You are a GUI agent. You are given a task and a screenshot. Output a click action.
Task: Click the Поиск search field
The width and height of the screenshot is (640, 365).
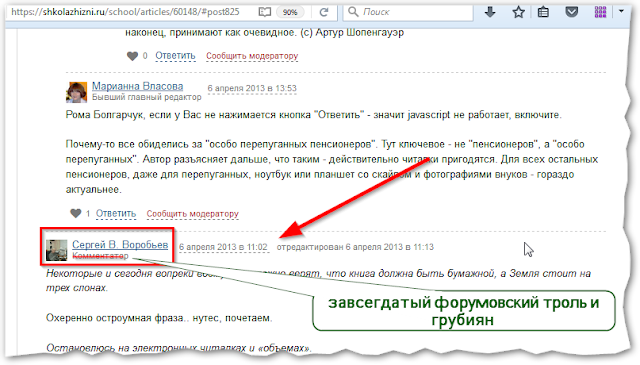click(x=408, y=12)
